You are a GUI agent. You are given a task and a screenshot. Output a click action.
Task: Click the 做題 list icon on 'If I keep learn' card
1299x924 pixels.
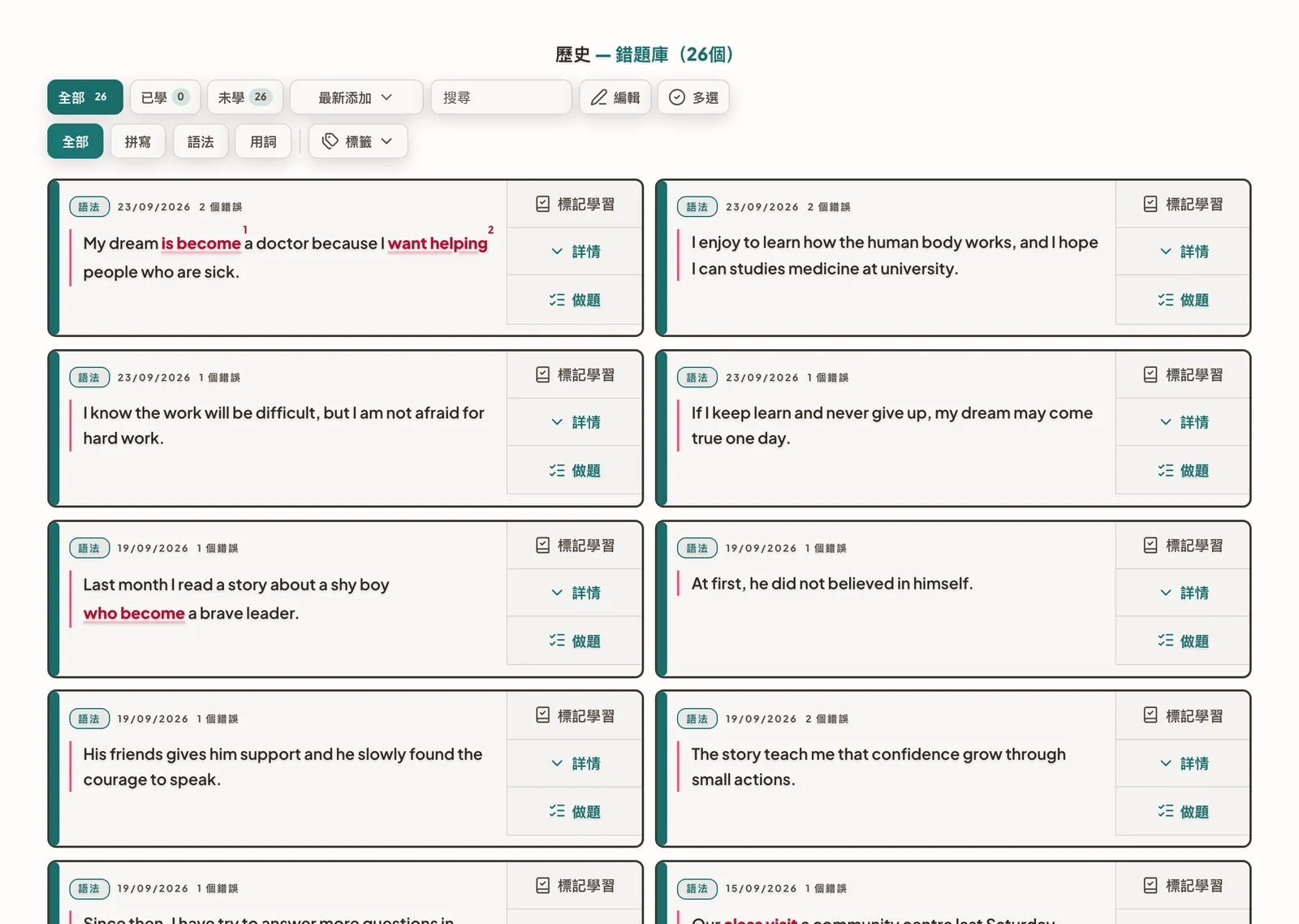pyautogui.click(x=1166, y=470)
